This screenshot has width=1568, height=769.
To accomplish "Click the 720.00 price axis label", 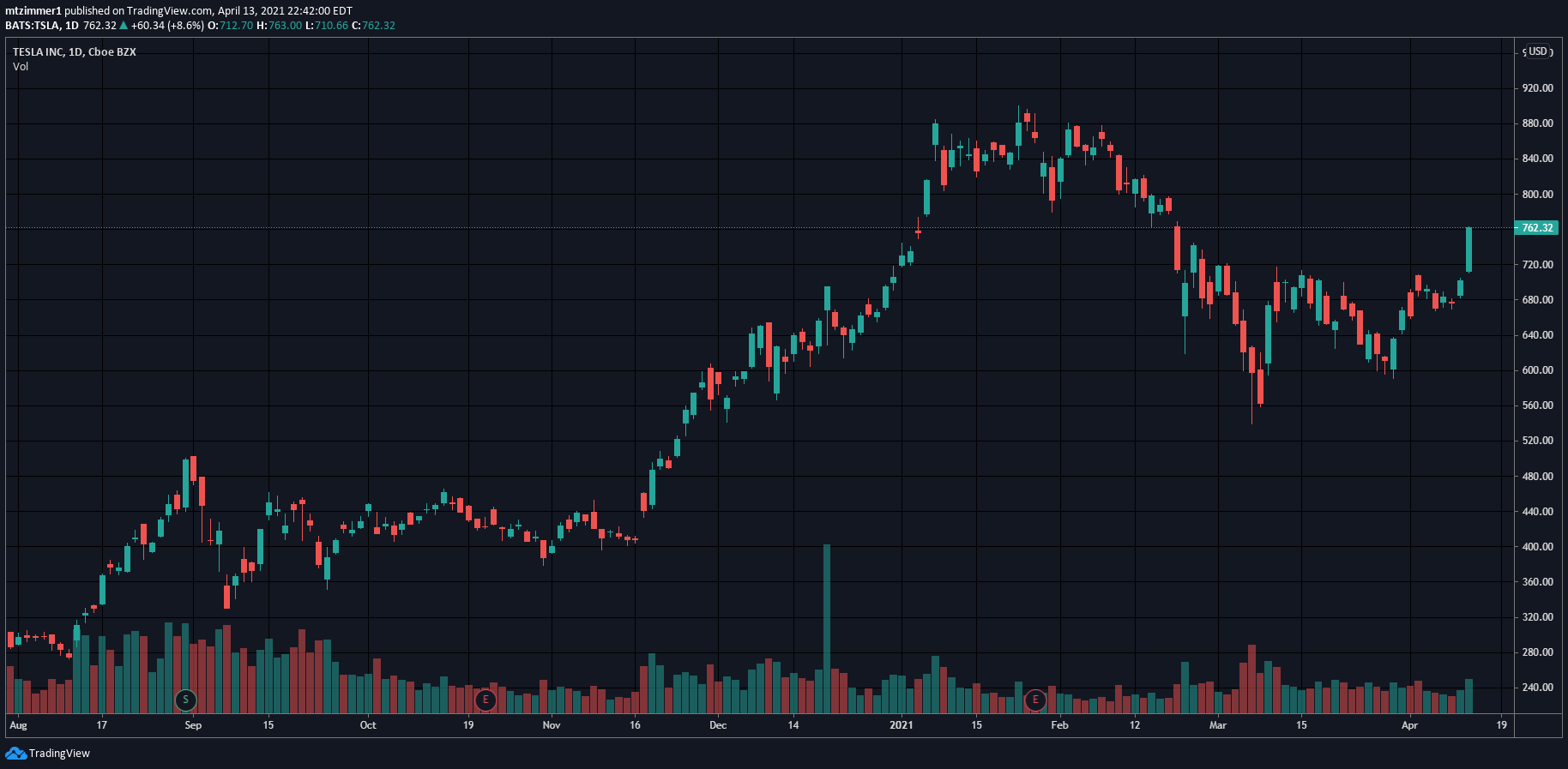I will 1537,265.
